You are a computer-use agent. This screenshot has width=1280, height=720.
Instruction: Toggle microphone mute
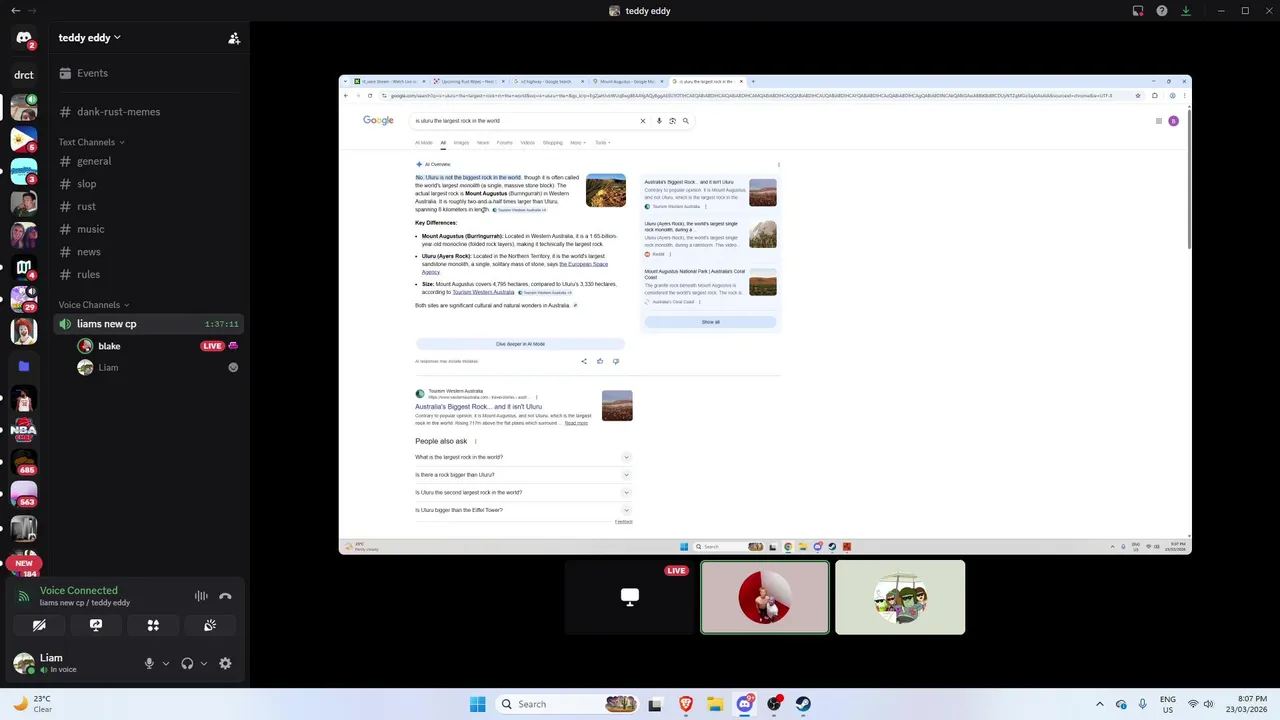click(149, 663)
